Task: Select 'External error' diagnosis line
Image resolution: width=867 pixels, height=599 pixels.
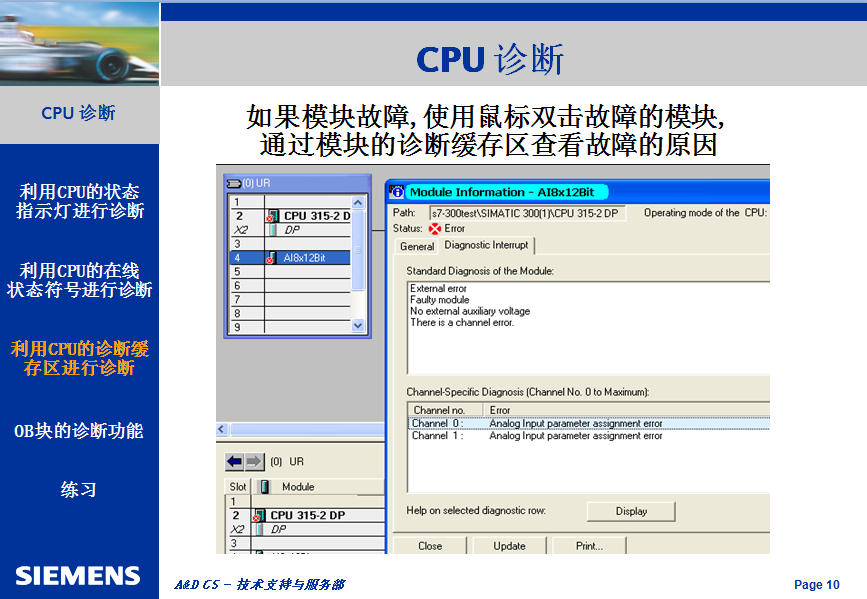Action: (x=438, y=288)
